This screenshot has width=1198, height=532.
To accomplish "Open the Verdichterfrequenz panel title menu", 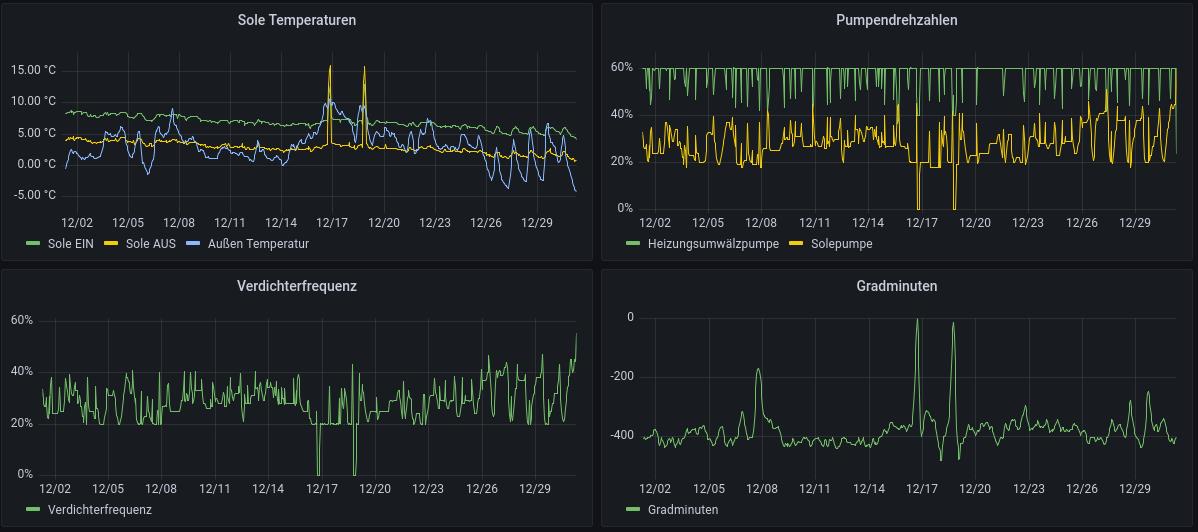I will (296, 286).
